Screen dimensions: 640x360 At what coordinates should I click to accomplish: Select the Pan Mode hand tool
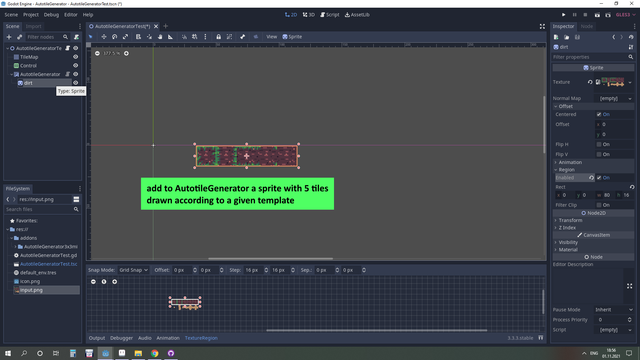coord(160,37)
